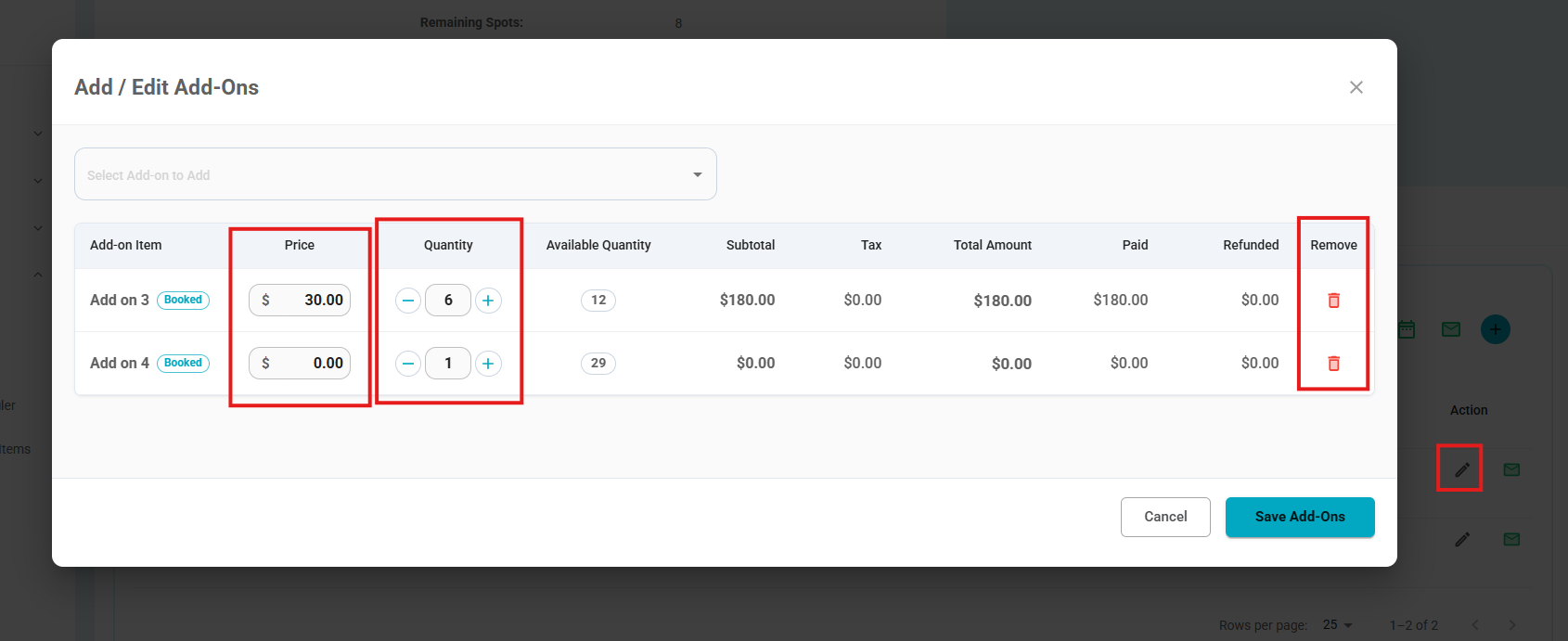Viewport: 1568px width, 641px height.
Task: Go to next page in background pagination
Action: [1511, 625]
